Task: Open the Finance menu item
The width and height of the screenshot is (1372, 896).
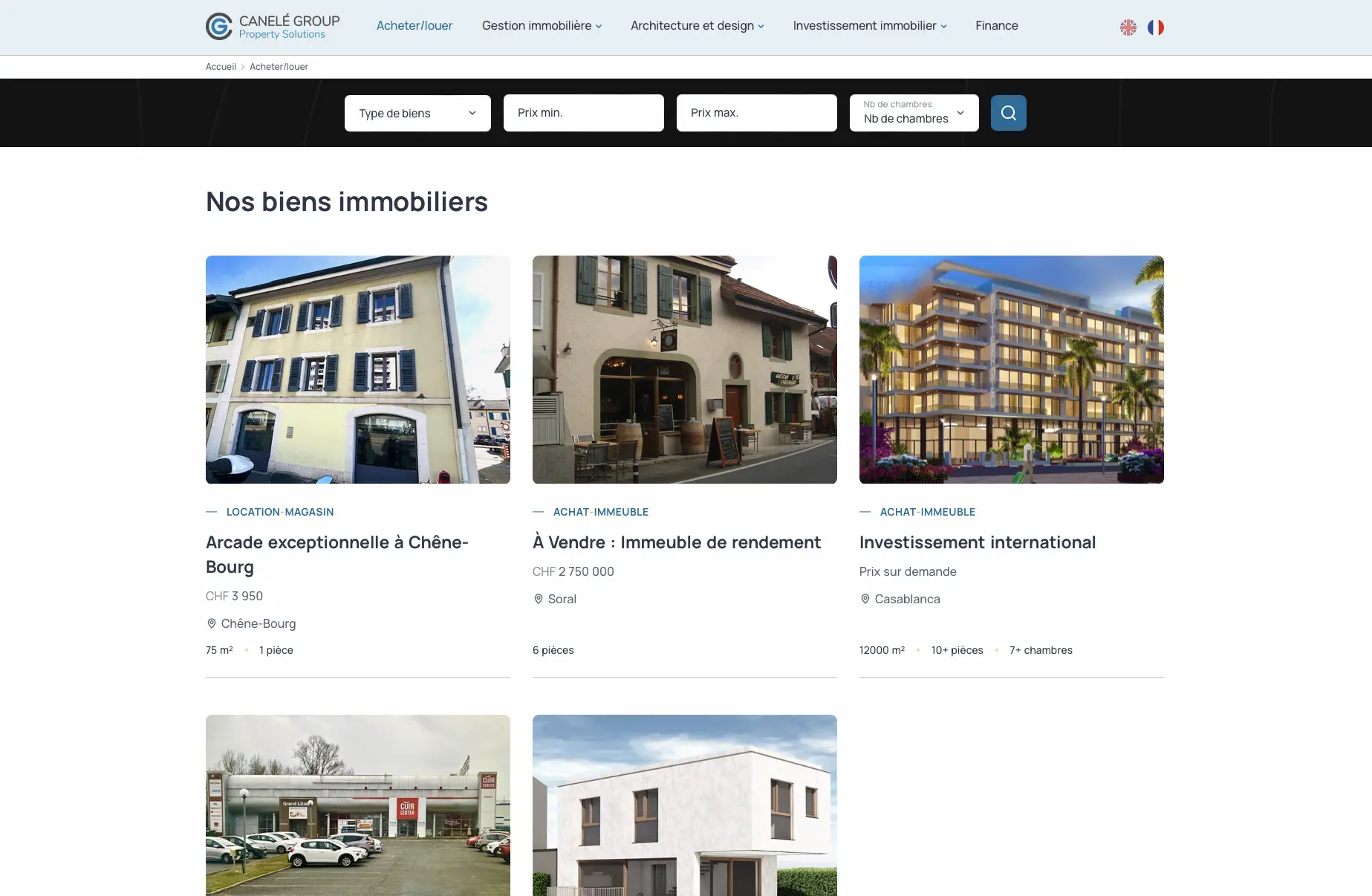Action: (996, 26)
